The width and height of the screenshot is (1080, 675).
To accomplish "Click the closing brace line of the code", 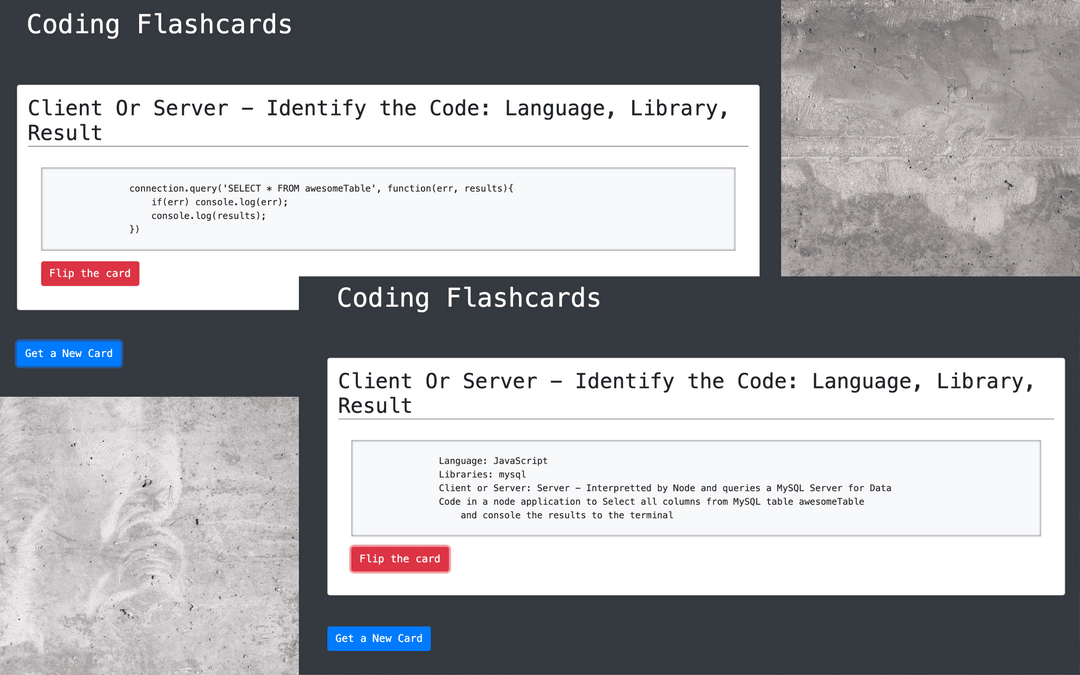I will [x=134, y=229].
